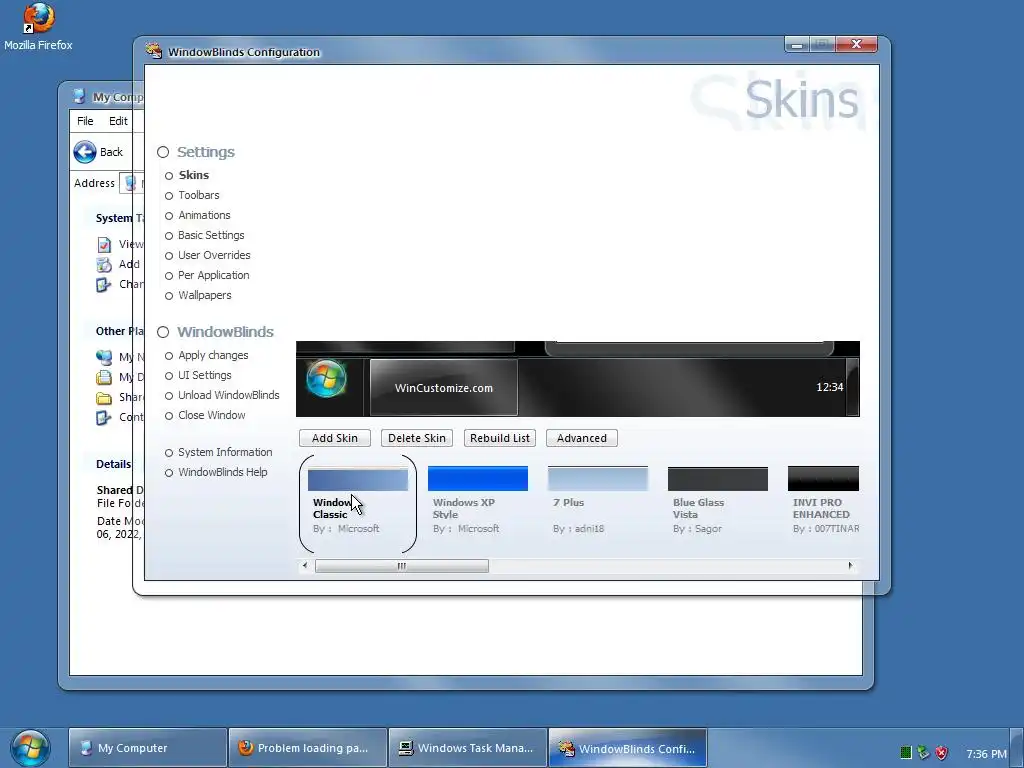This screenshot has height=768, width=1024.
Task: Click Unload WindowBlinds option
Action: point(229,395)
